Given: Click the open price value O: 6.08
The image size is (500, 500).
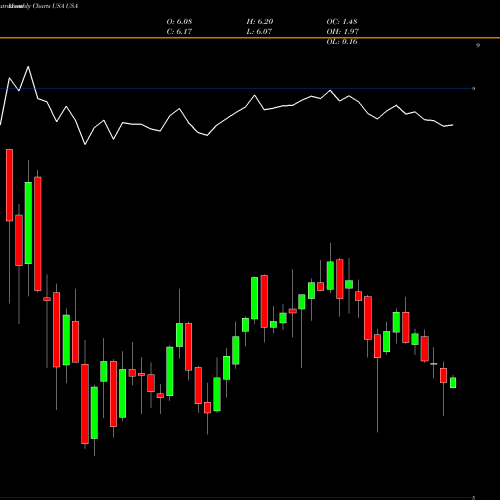Looking at the screenshot, I should point(179,22).
